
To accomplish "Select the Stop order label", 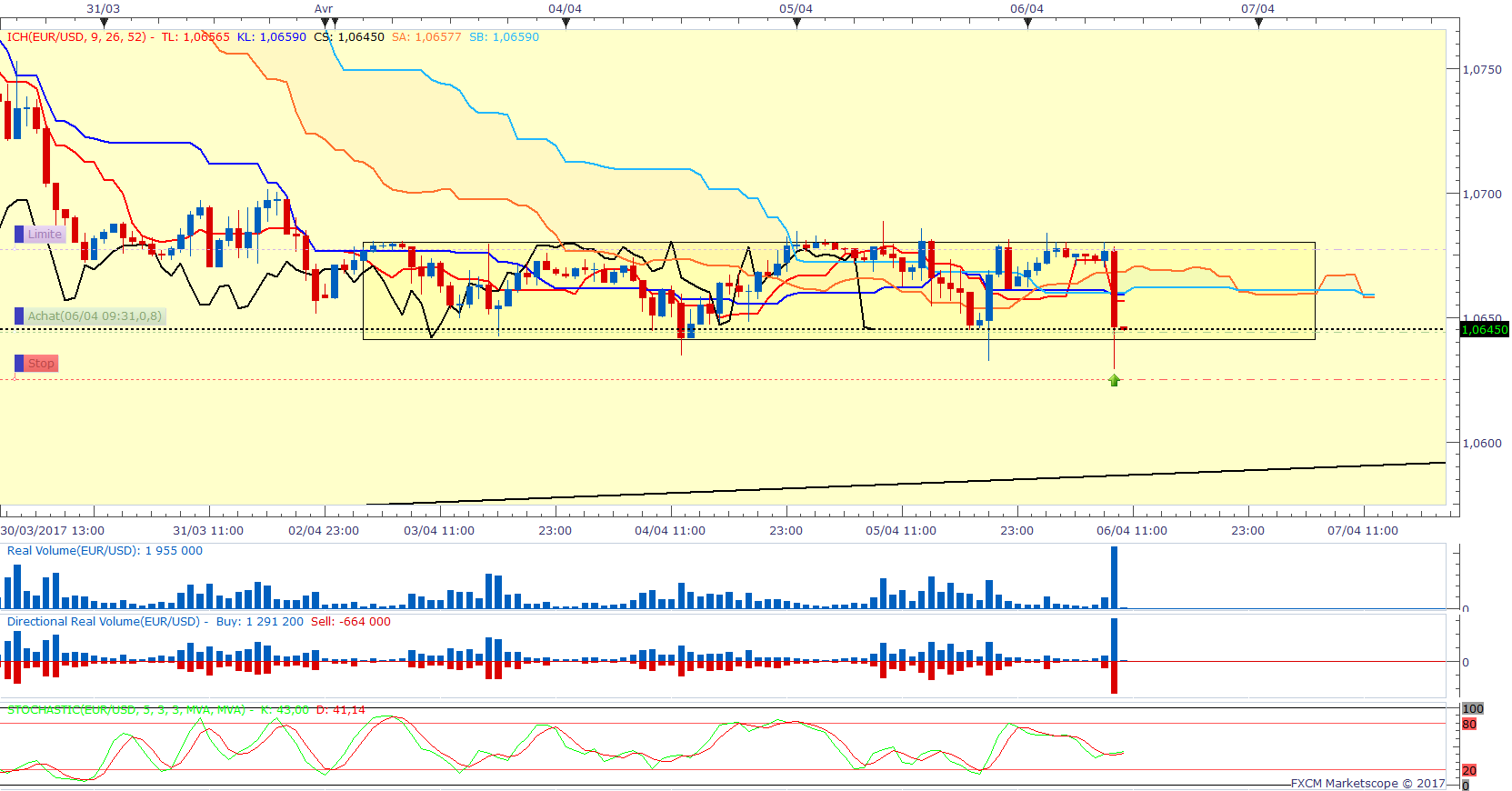I will [x=40, y=364].
